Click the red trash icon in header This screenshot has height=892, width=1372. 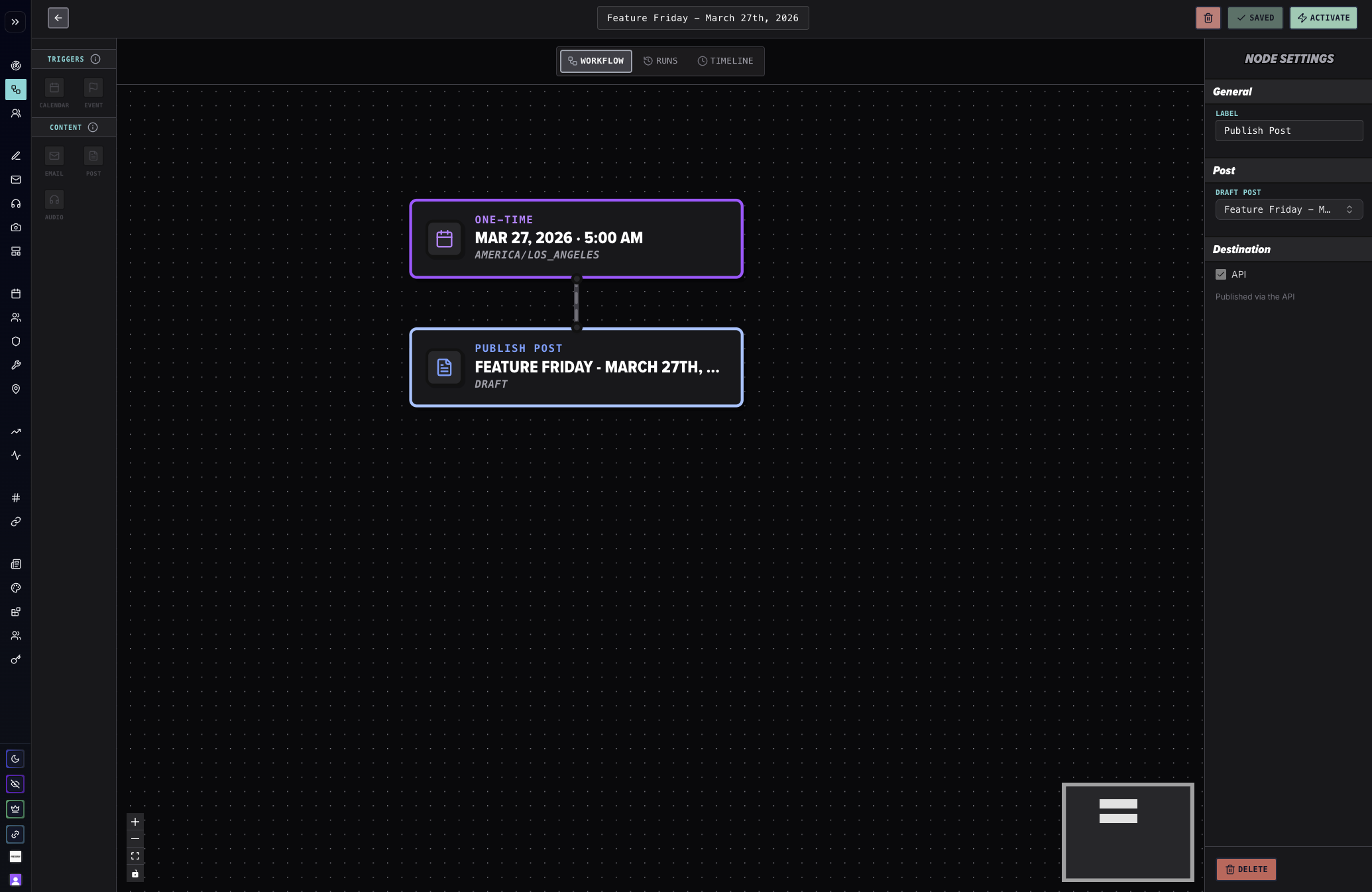point(1208,18)
